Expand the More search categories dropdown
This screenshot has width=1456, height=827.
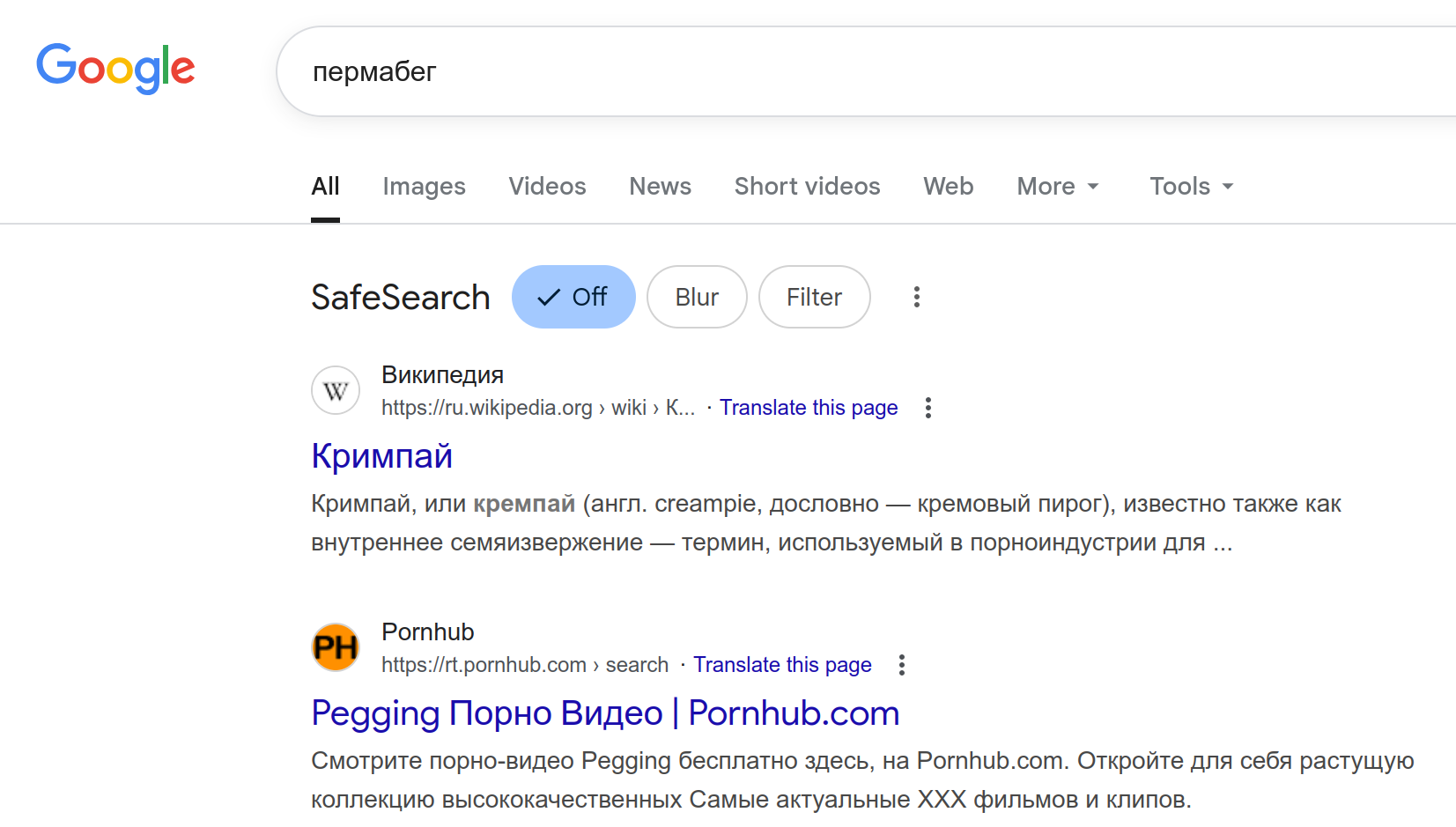(1057, 186)
